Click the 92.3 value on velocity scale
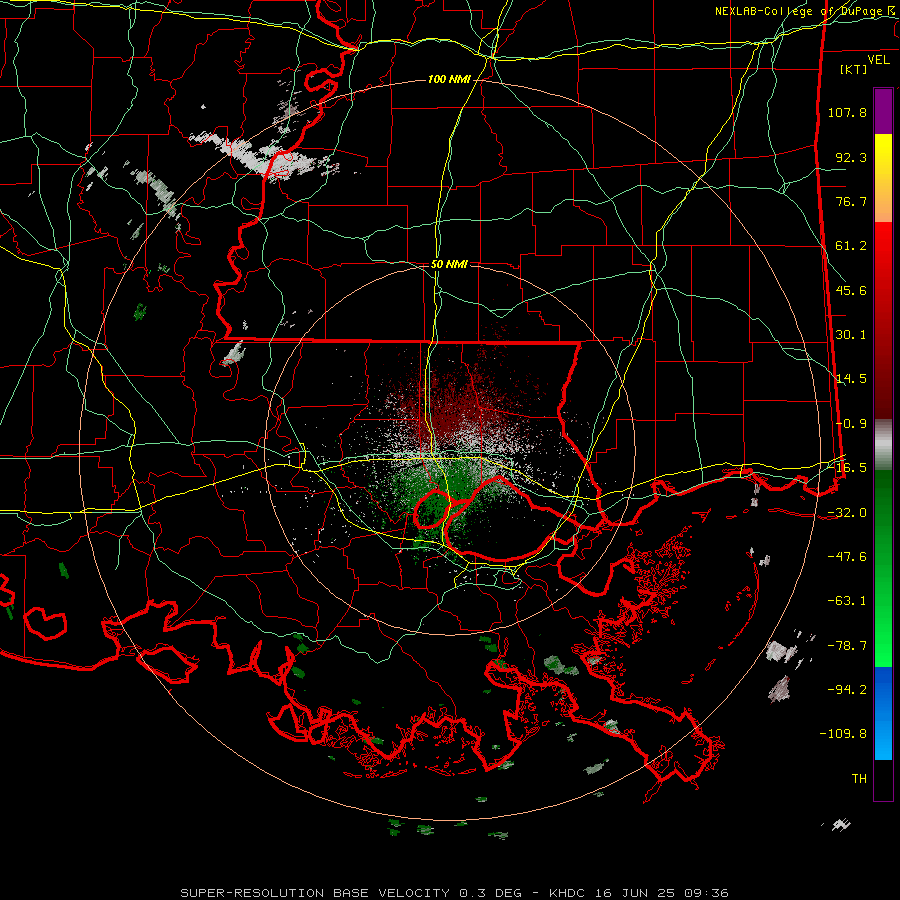The height and width of the screenshot is (900, 900). point(851,157)
